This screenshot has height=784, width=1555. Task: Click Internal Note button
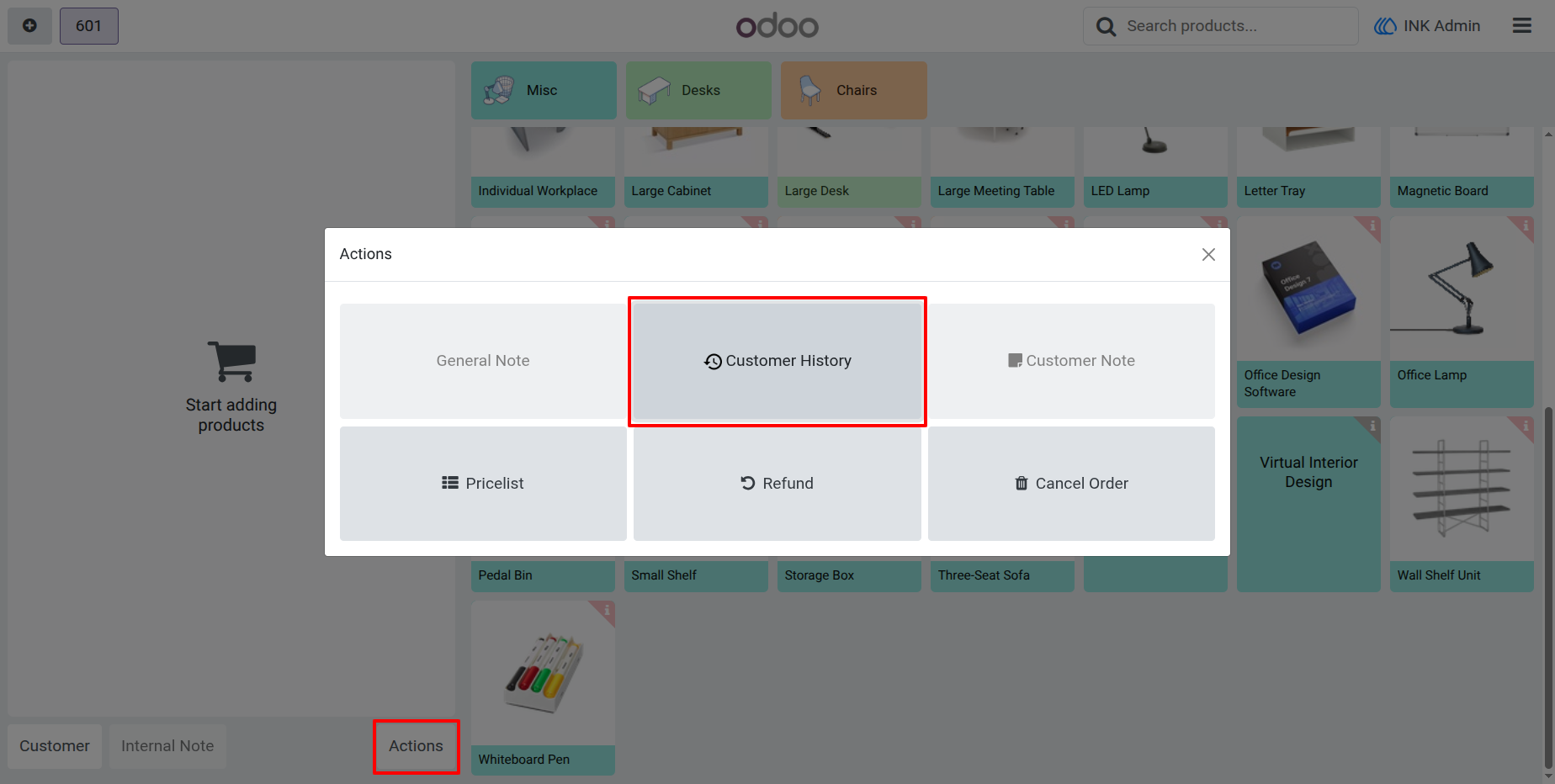click(167, 746)
